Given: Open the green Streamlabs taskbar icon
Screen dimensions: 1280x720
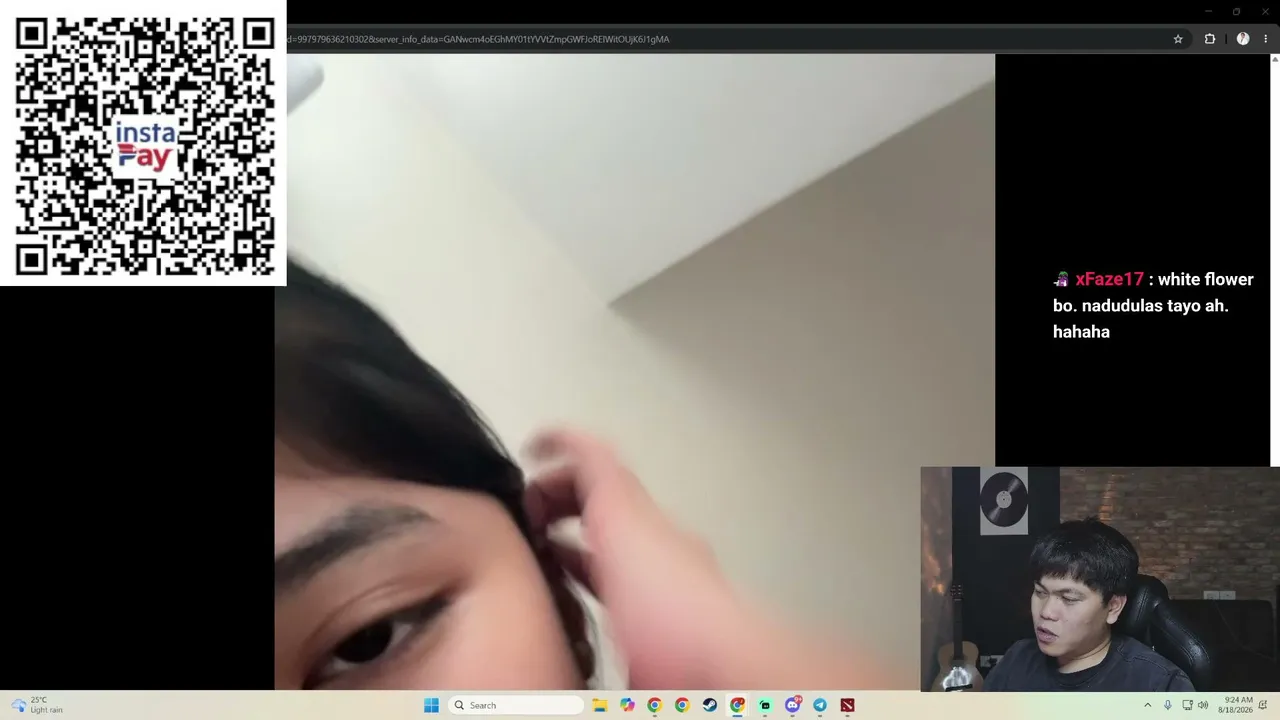Looking at the screenshot, I should (765, 705).
